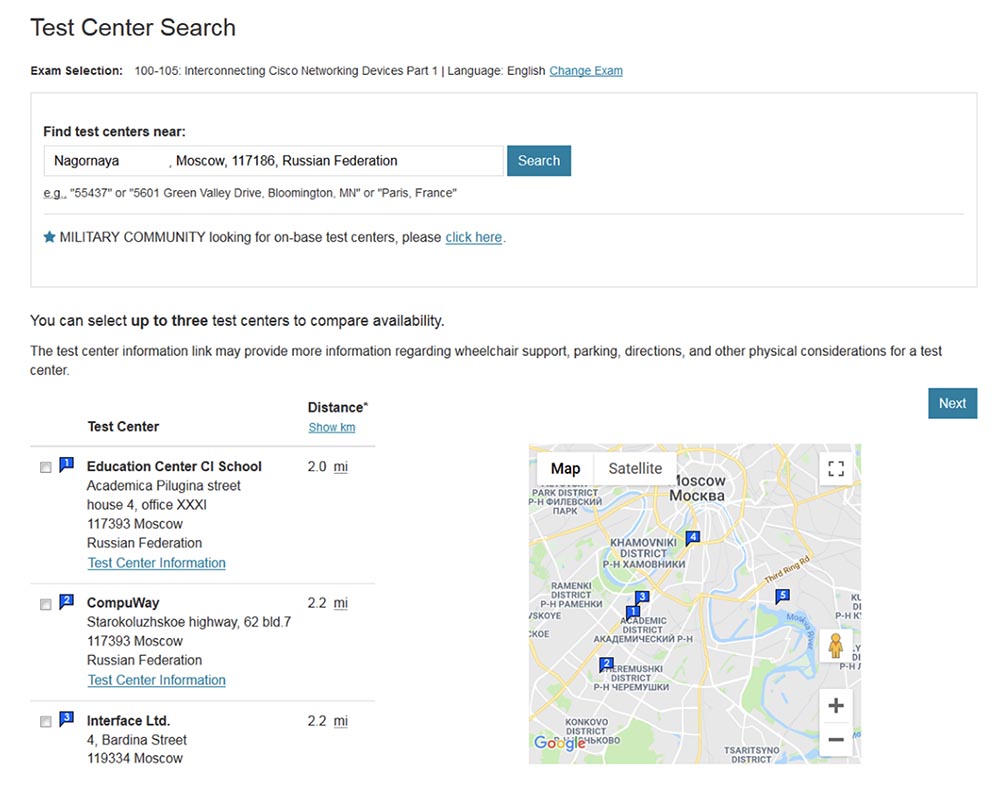Open the Change Exam link
Viewport: 1000px width, 790px height.
click(x=586, y=71)
